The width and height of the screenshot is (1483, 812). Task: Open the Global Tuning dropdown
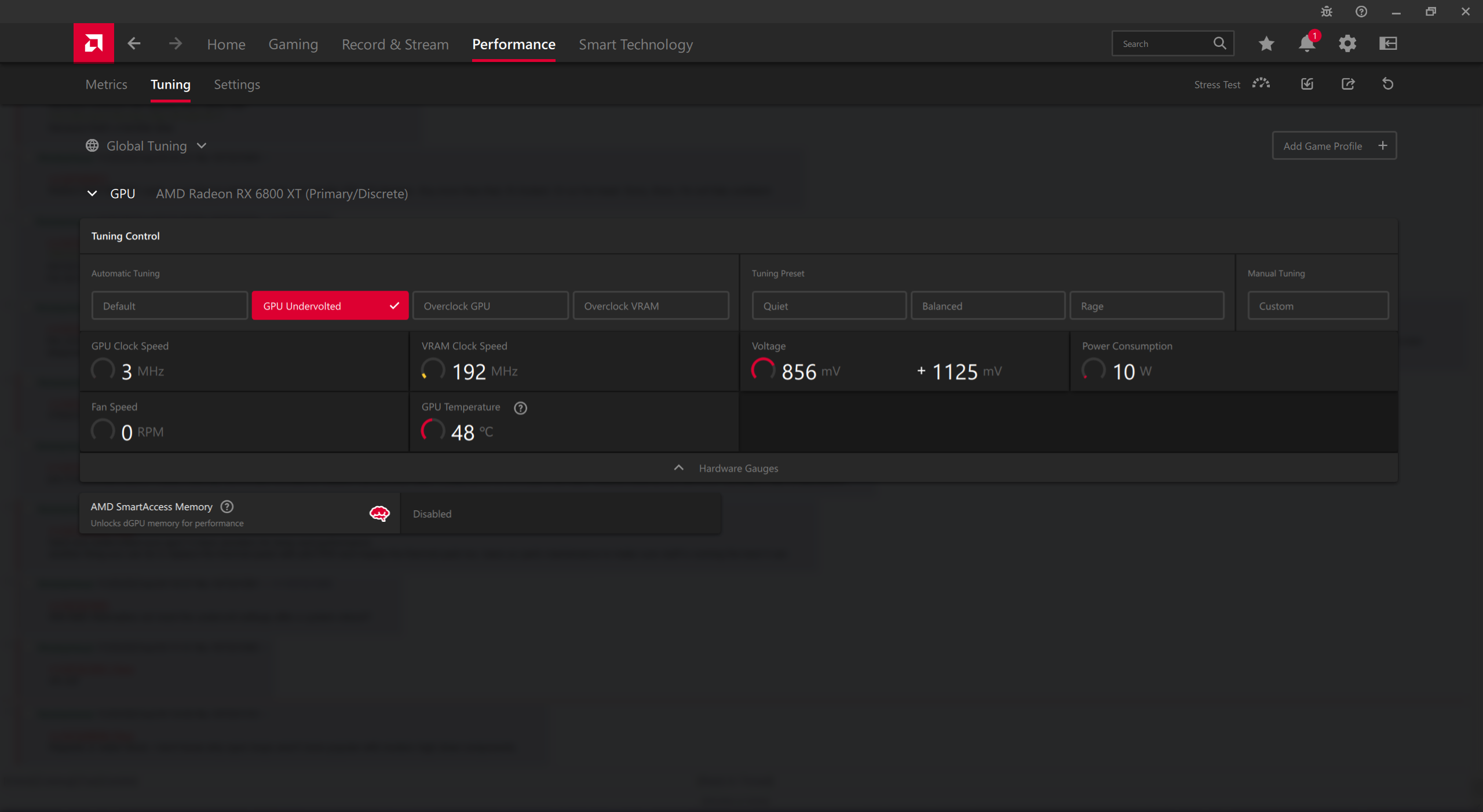pyautogui.click(x=147, y=146)
